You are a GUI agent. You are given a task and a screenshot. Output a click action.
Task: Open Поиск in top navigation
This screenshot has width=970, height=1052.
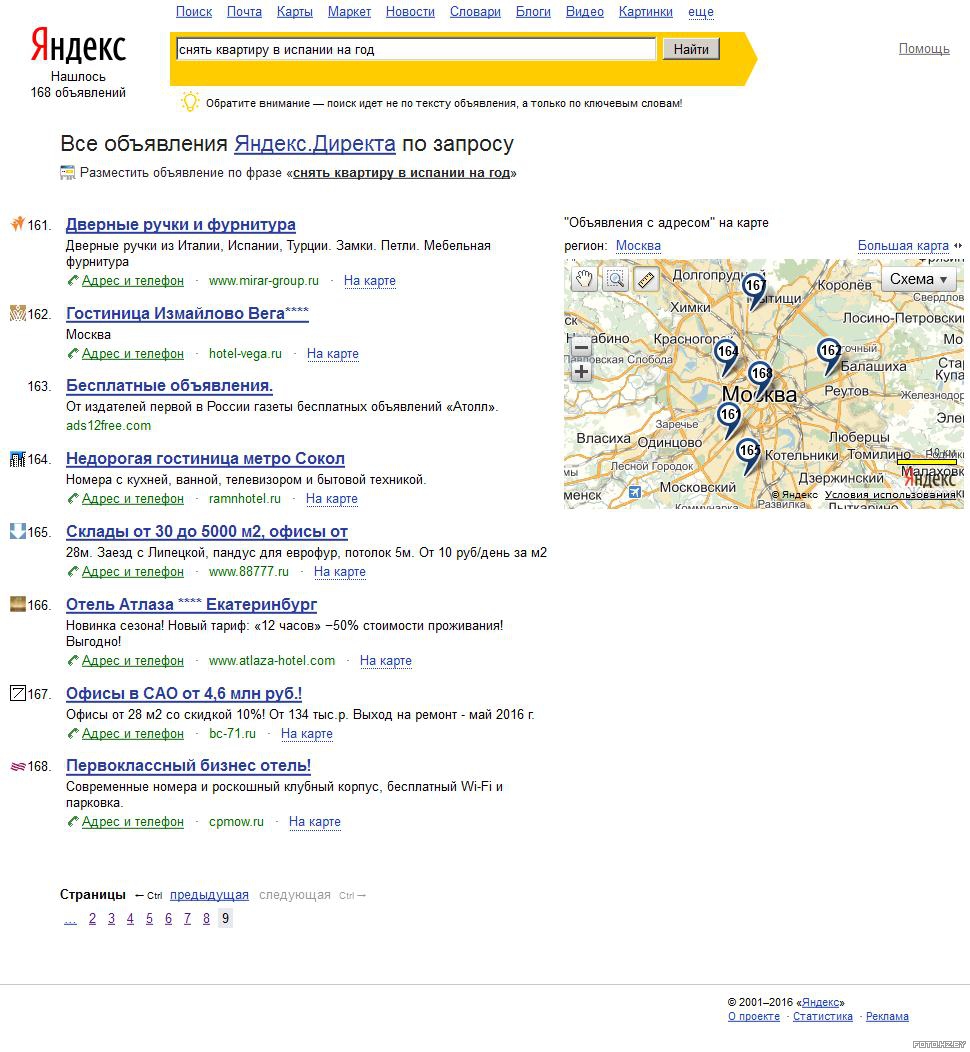pyautogui.click(x=194, y=11)
